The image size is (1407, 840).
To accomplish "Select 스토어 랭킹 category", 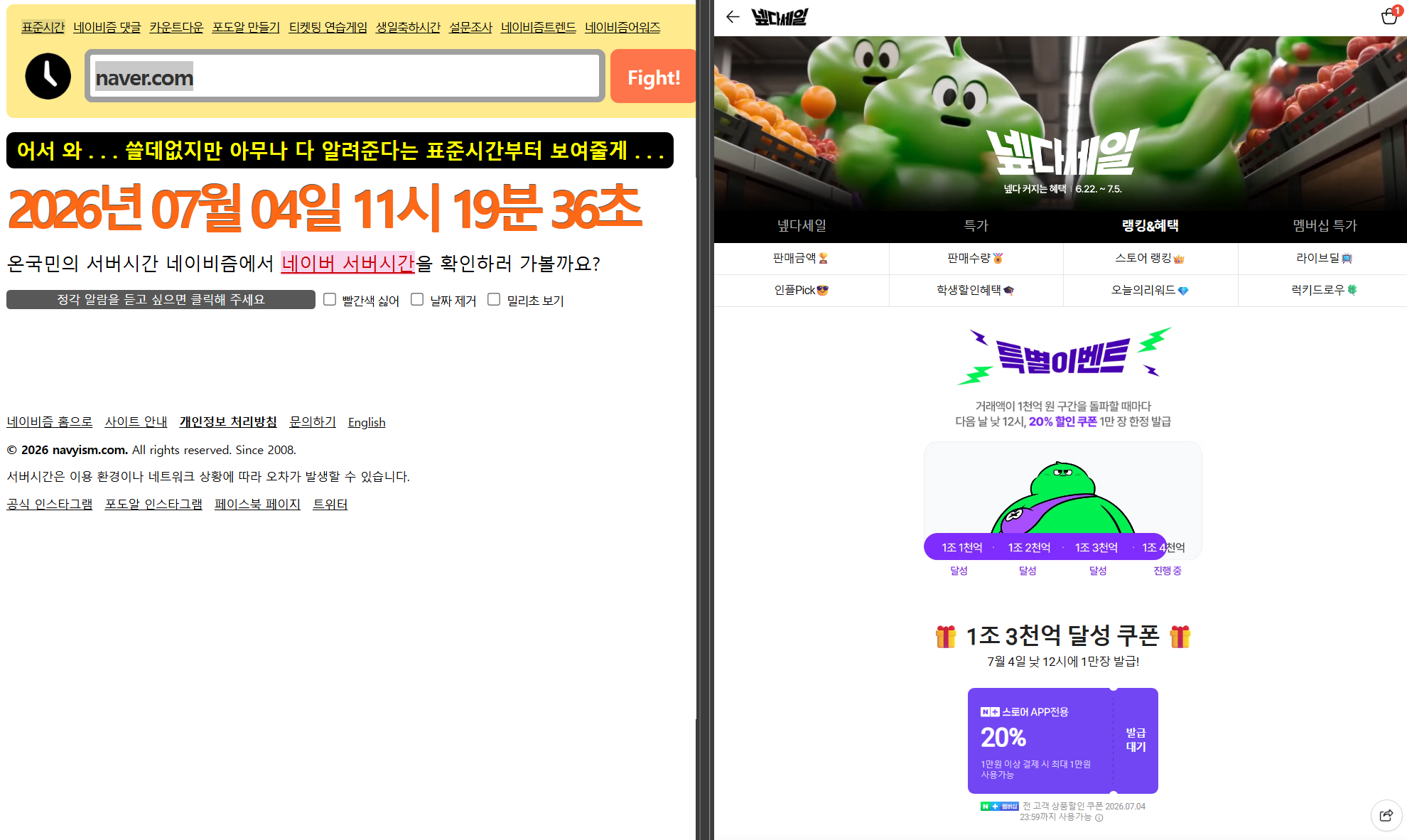I will point(1150,258).
